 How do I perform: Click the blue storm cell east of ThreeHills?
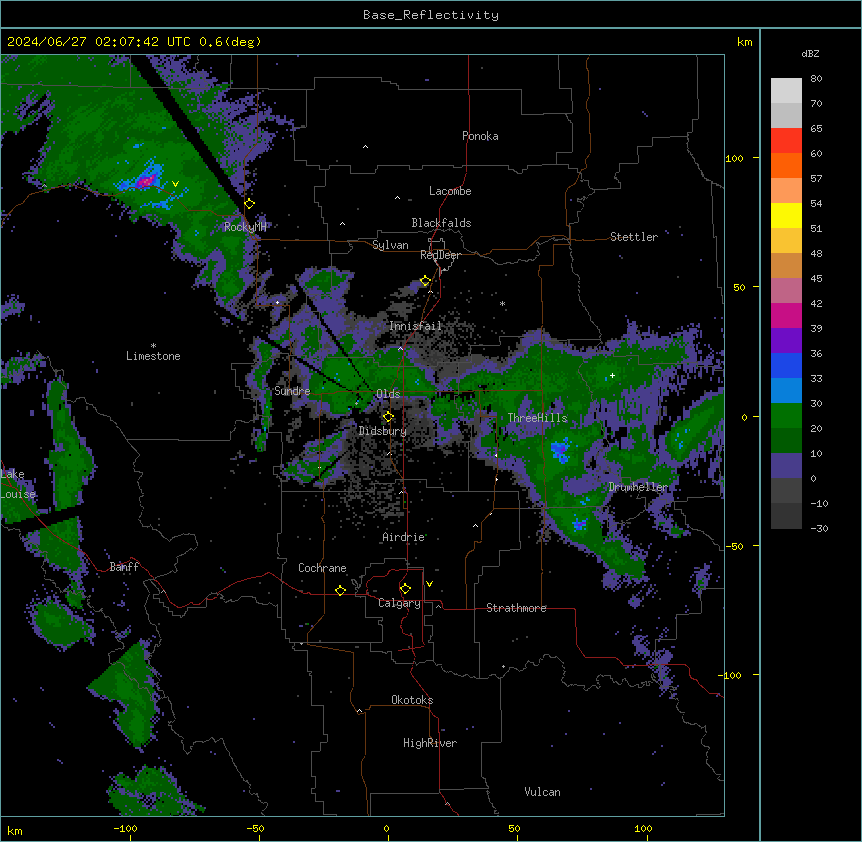point(560,450)
